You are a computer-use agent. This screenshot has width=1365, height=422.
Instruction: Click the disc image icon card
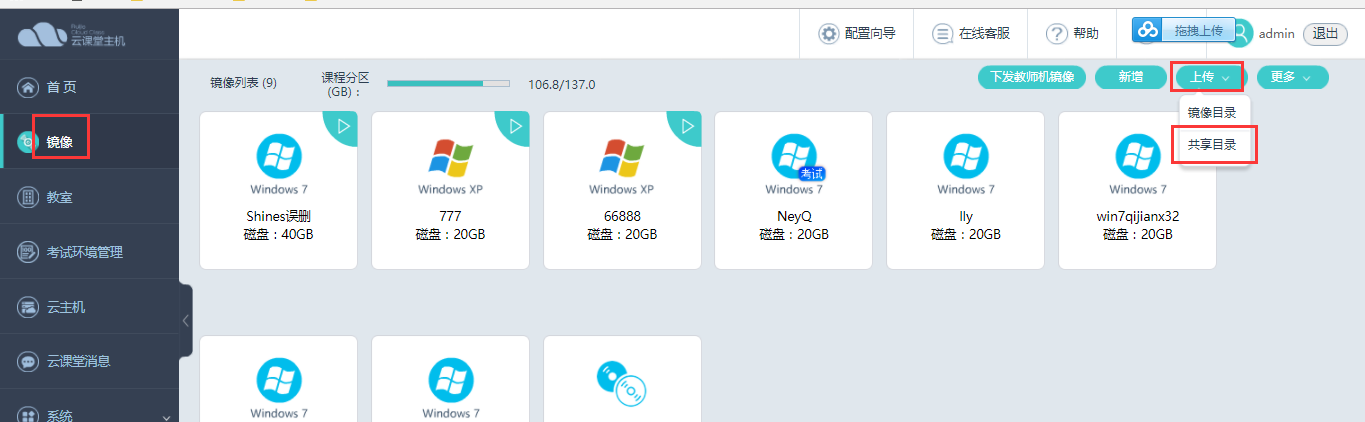tap(622, 379)
